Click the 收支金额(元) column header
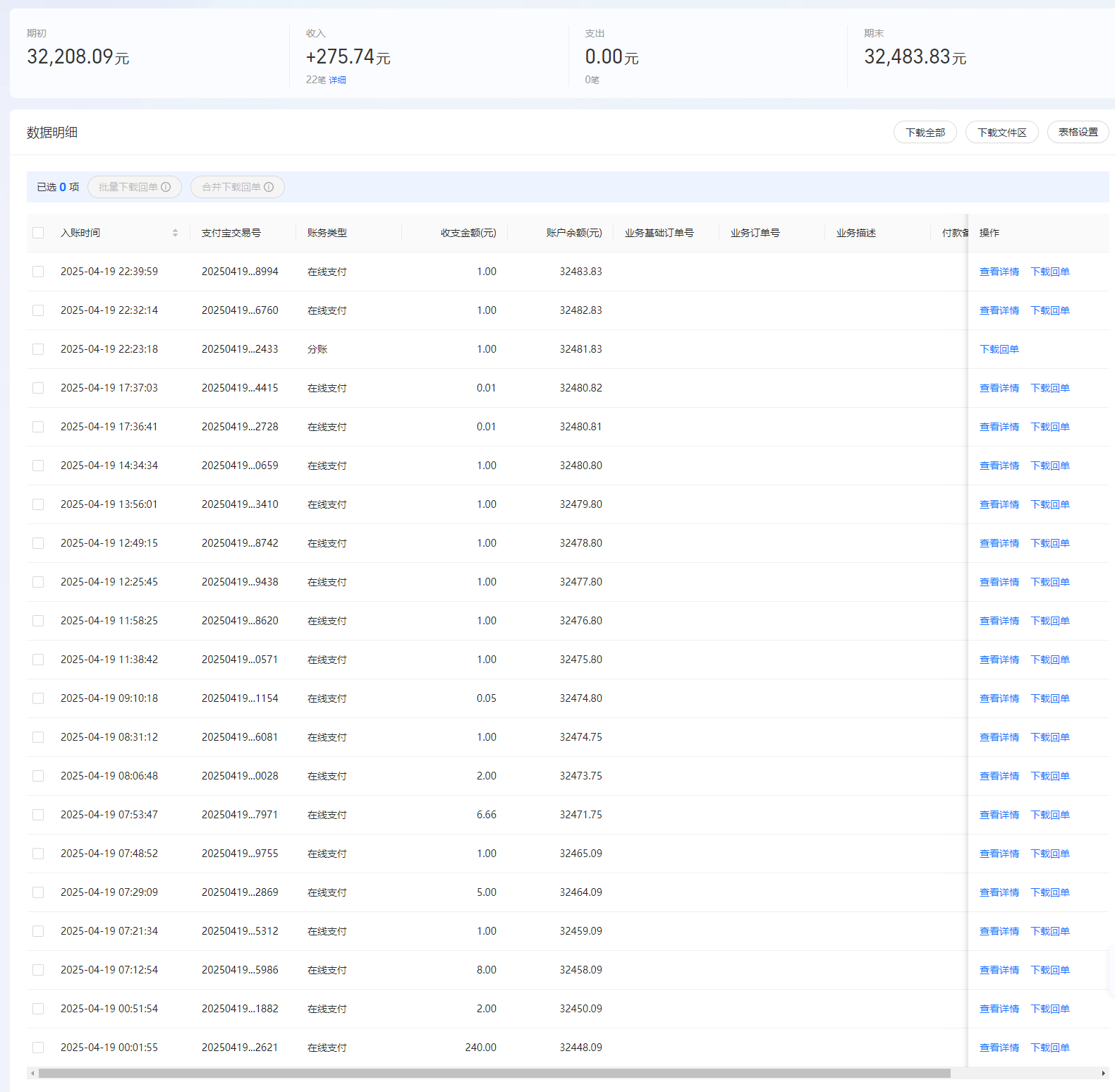 tap(468, 233)
